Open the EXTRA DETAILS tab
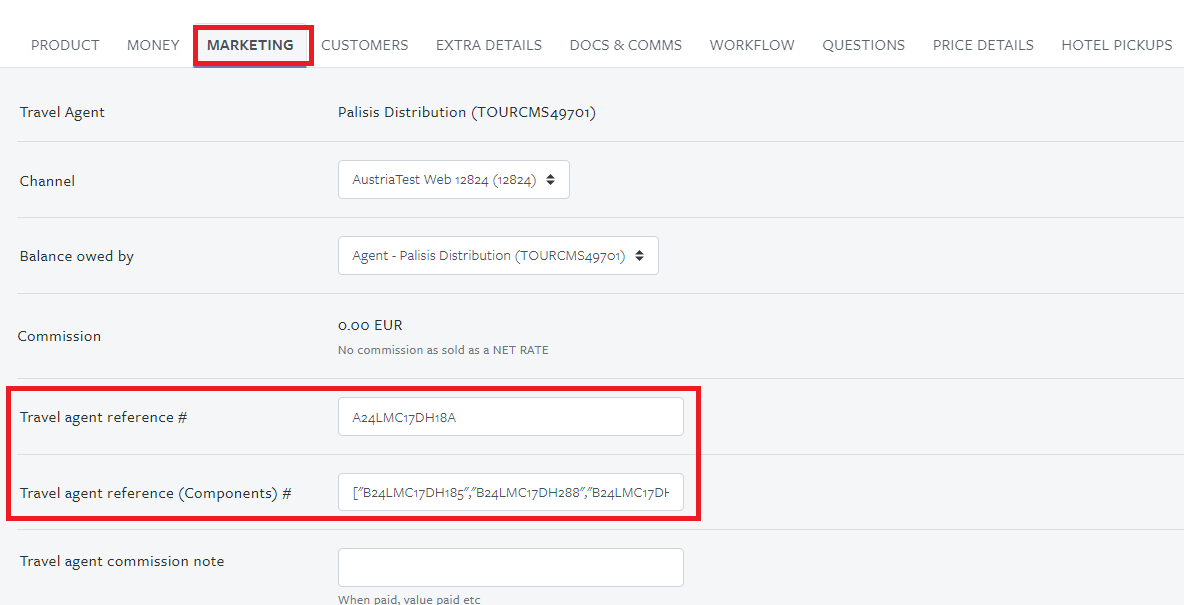This screenshot has height=605, width=1184. pyautogui.click(x=489, y=45)
